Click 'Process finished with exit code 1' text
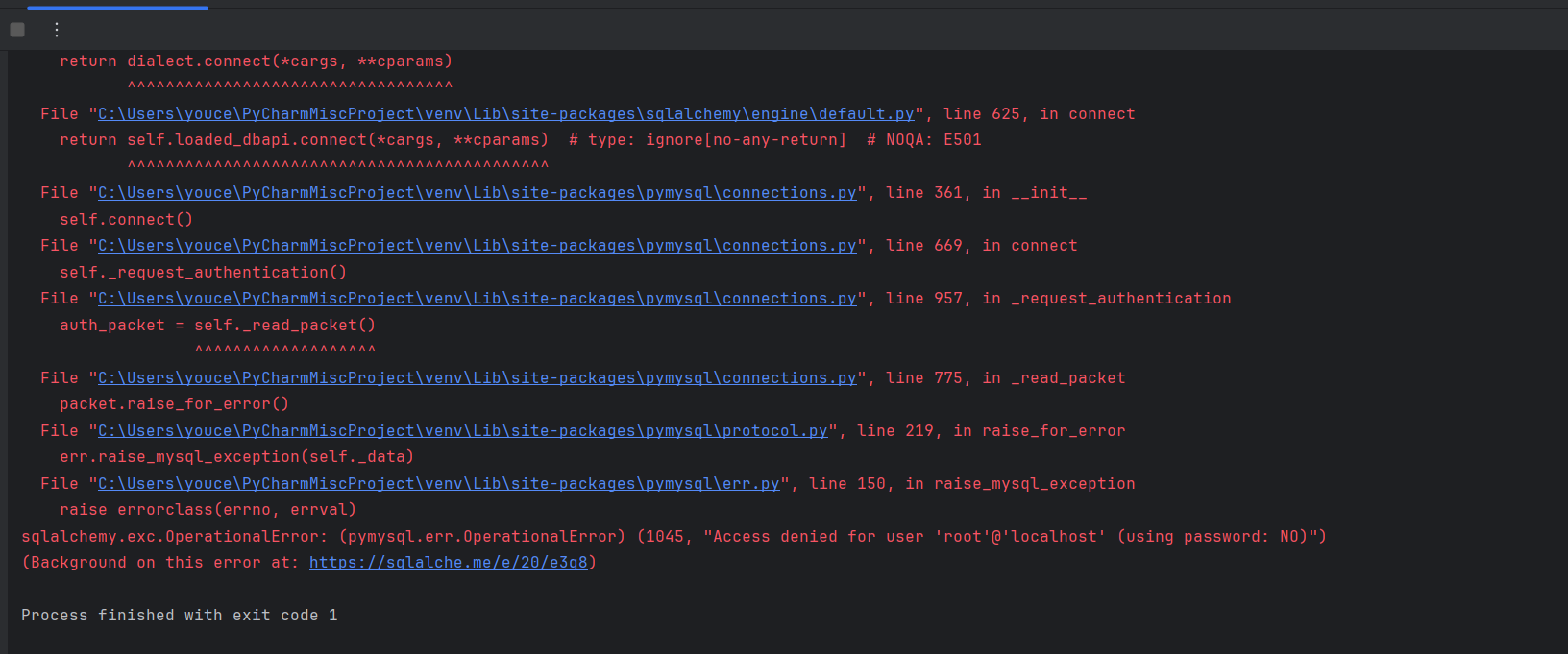 coord(179,616)
